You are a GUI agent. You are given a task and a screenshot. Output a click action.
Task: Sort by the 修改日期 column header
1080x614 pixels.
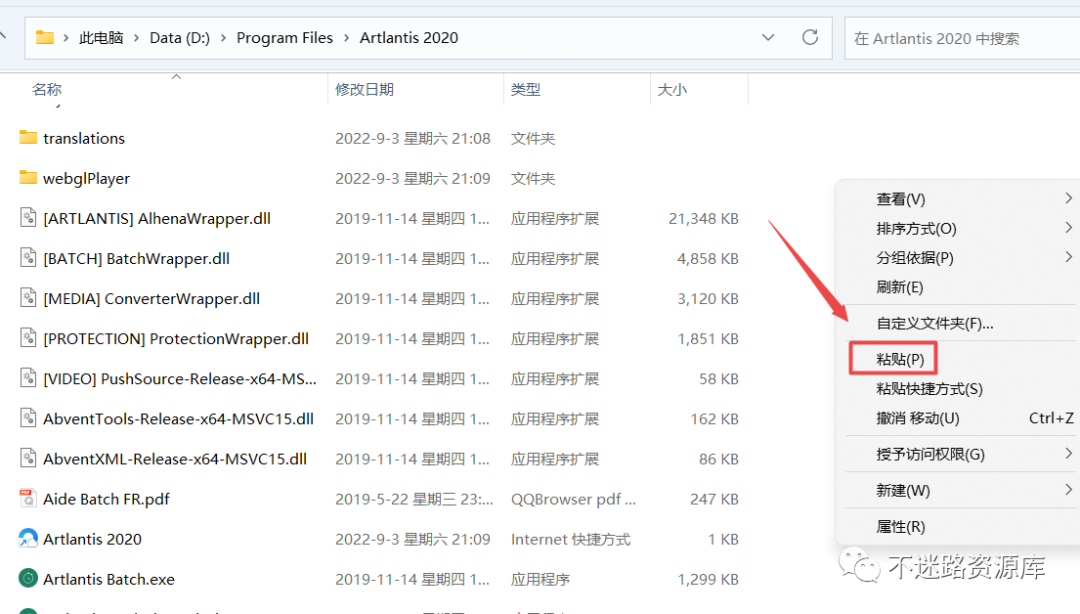pyautogui.click(x=364, y=90)
